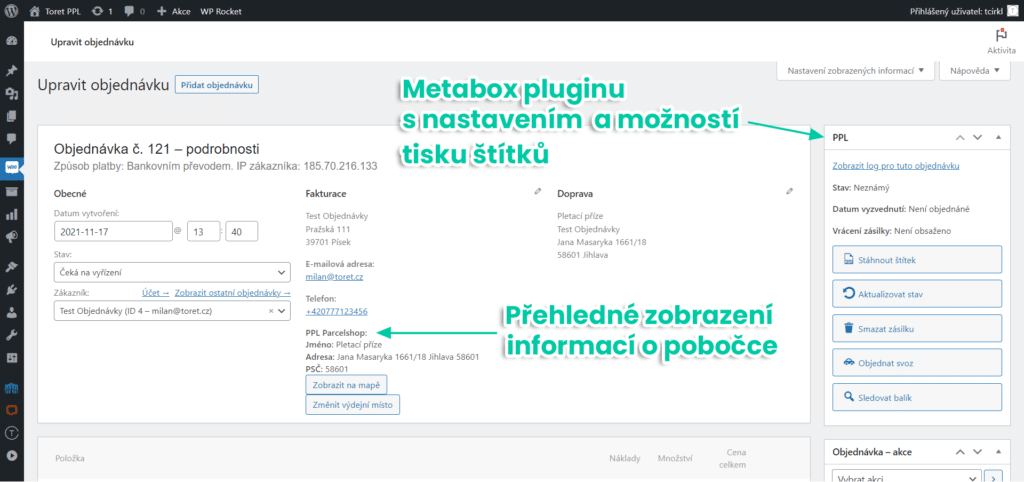Image resolution: width=1024 pixels, height=482 pixels.
Task: Click Sledovat balík button
Action: 917,396
